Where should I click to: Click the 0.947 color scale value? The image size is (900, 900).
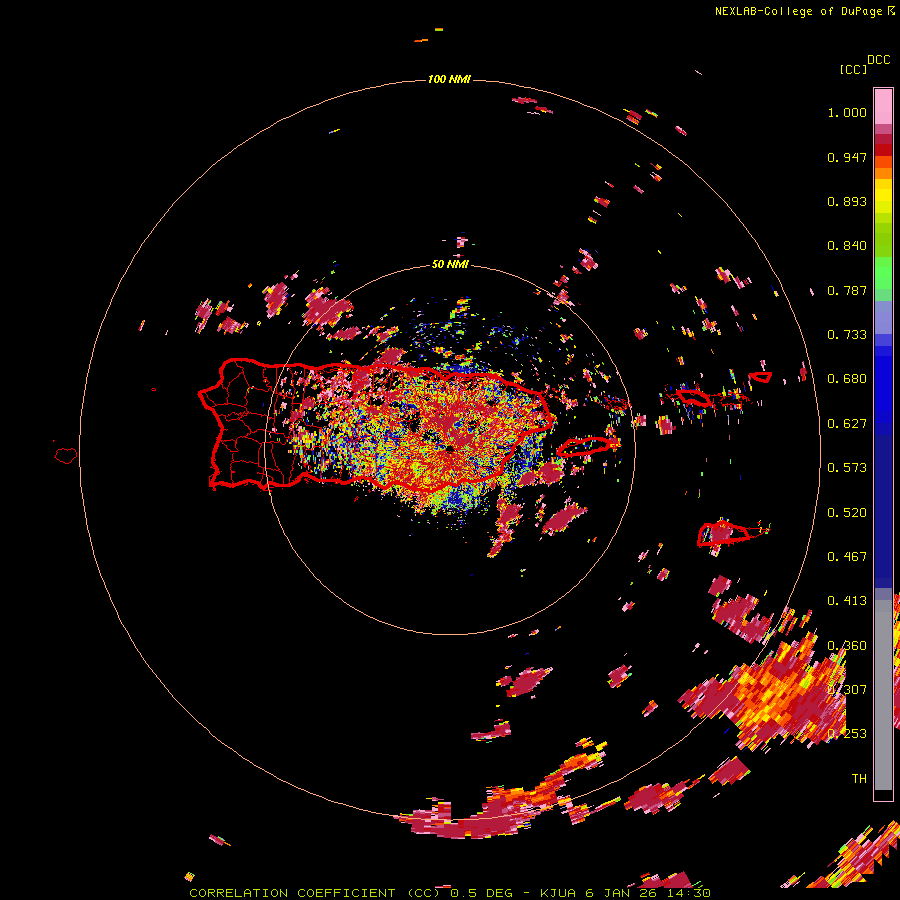coord(847,157)
